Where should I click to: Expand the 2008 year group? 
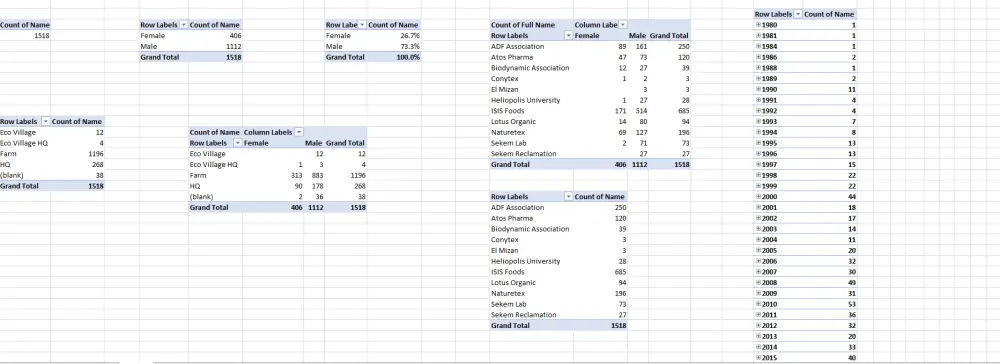(x=759, y=282)
